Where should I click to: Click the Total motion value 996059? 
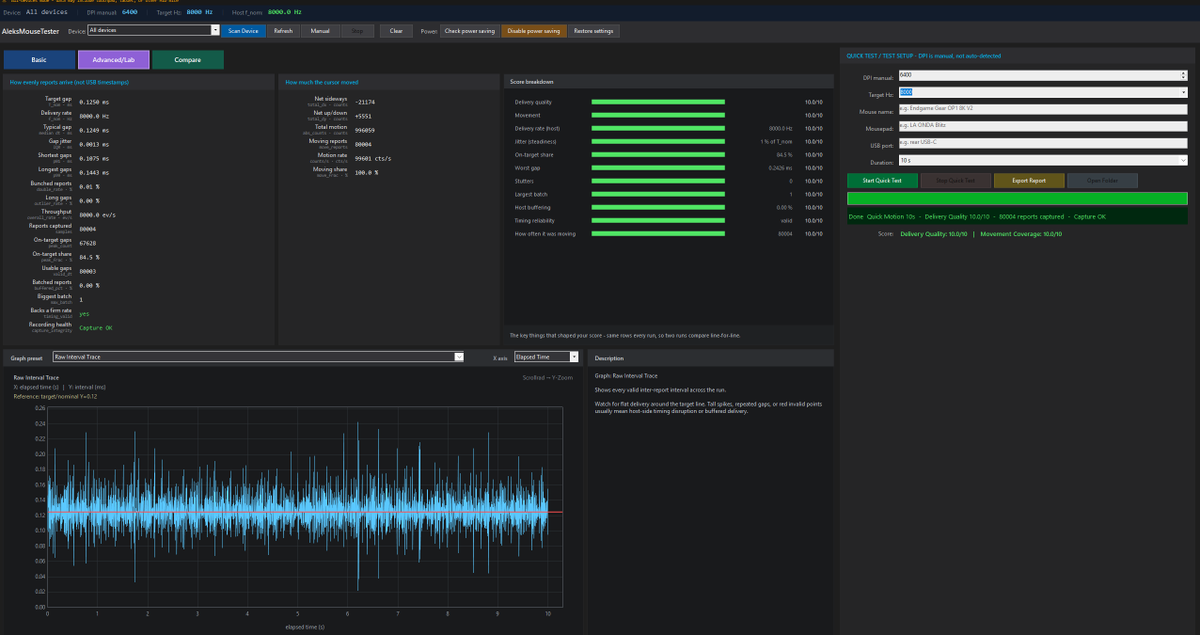pos(365,130)
